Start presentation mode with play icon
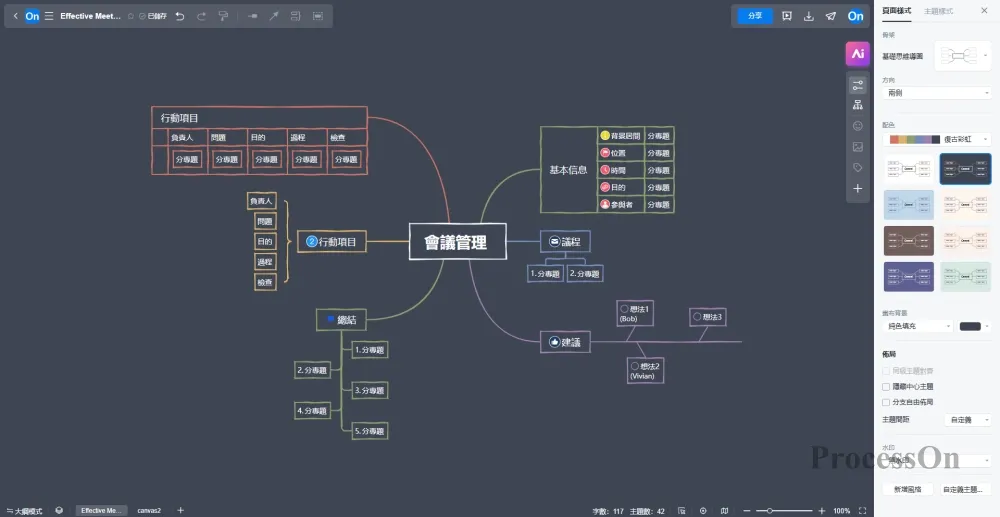This screenshot has width=1000, height=517. [x=787, y=16]
